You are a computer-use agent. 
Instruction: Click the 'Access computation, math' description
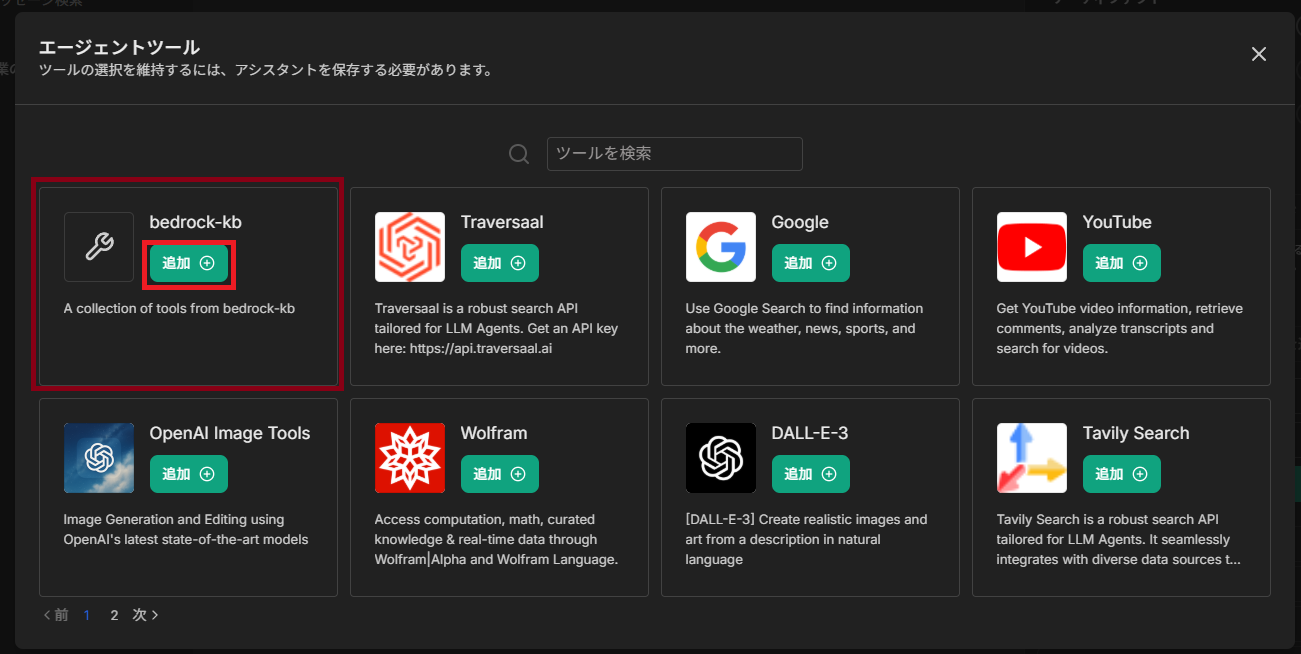[496, 539]
